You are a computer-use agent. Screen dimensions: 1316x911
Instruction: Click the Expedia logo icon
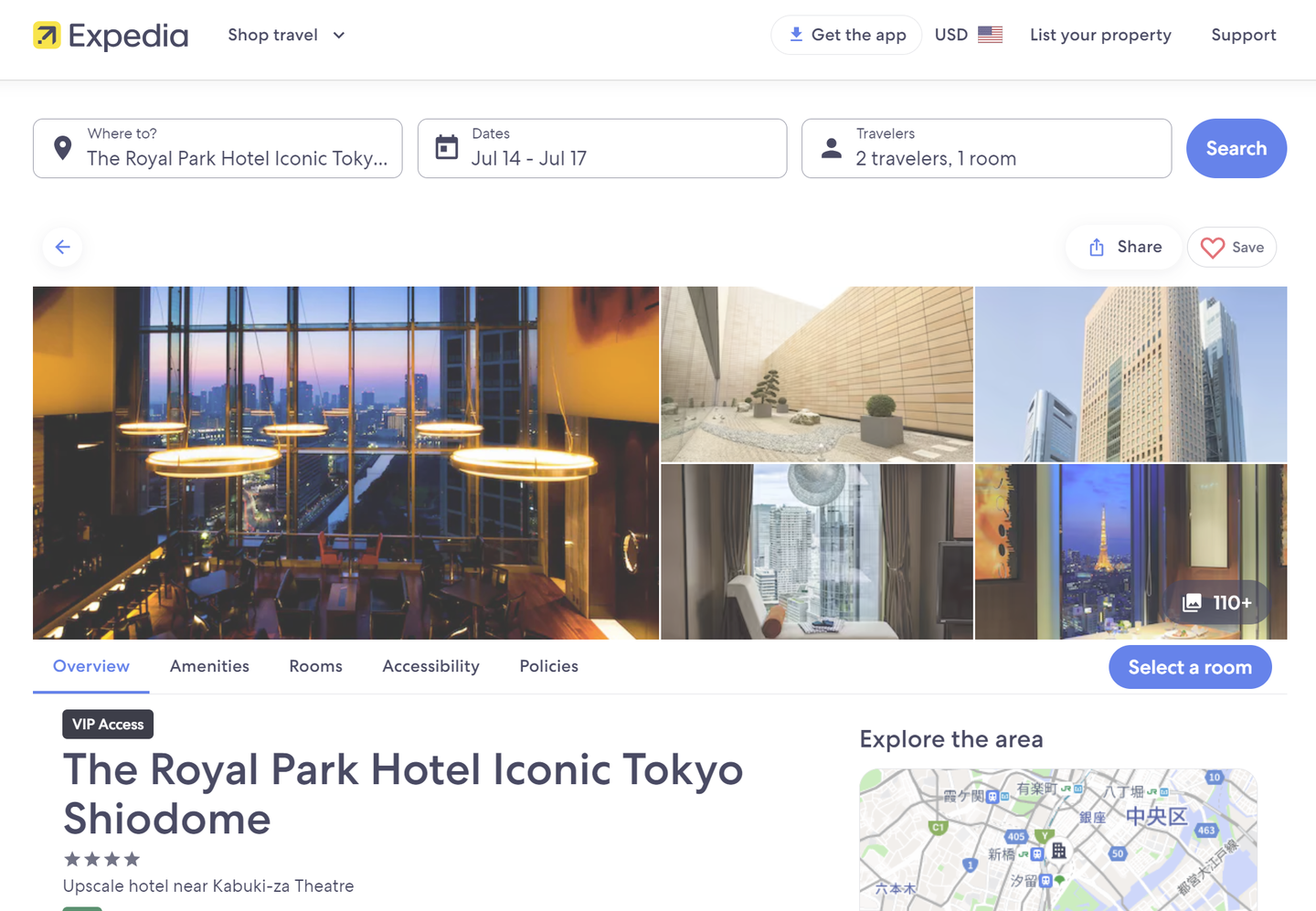click(47, 36)
